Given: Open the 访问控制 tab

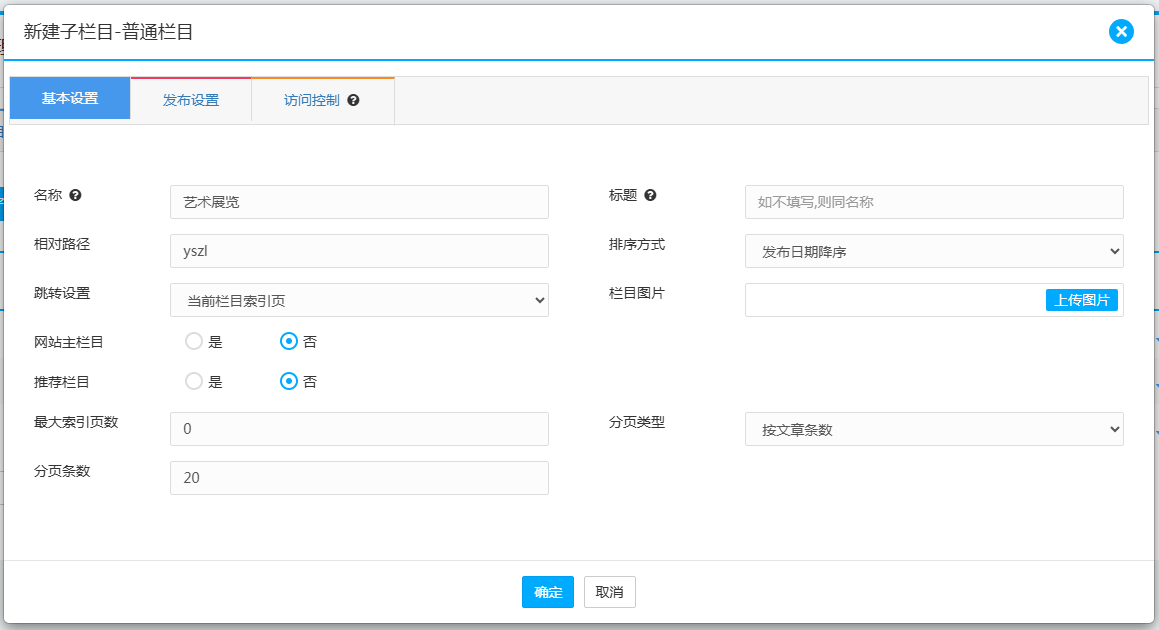Looking at the screenshot, I should [x=311, y=101].
